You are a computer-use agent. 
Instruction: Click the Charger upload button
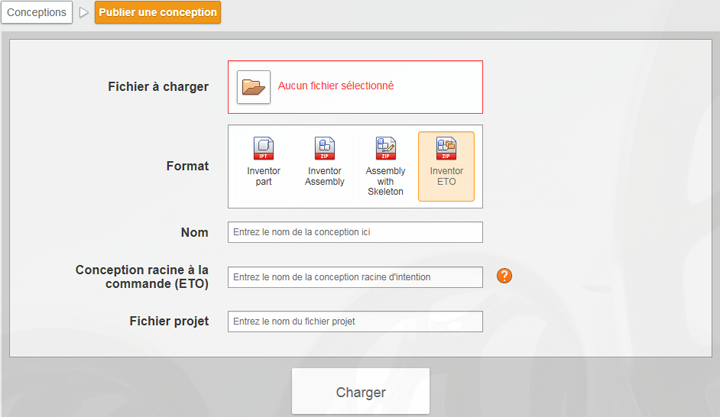(x=361, y=392)
